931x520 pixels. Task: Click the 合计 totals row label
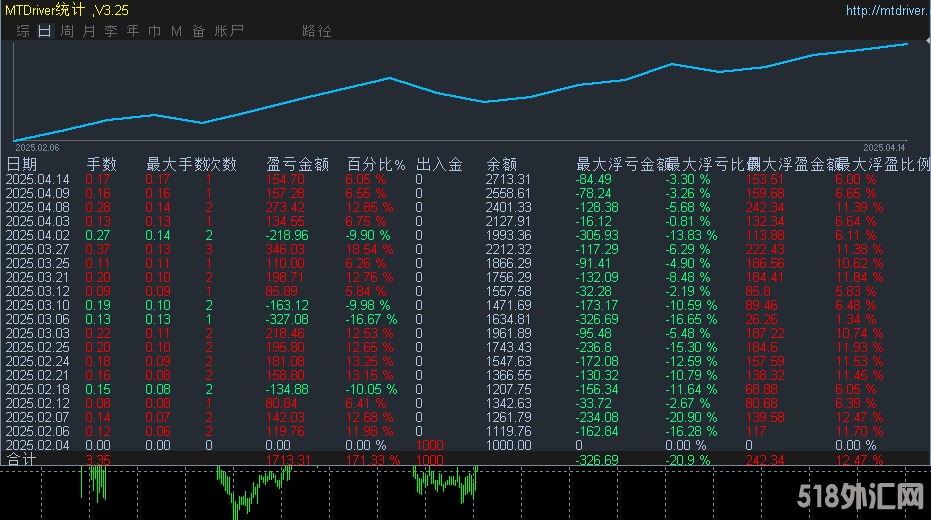[x=21, y=459]
